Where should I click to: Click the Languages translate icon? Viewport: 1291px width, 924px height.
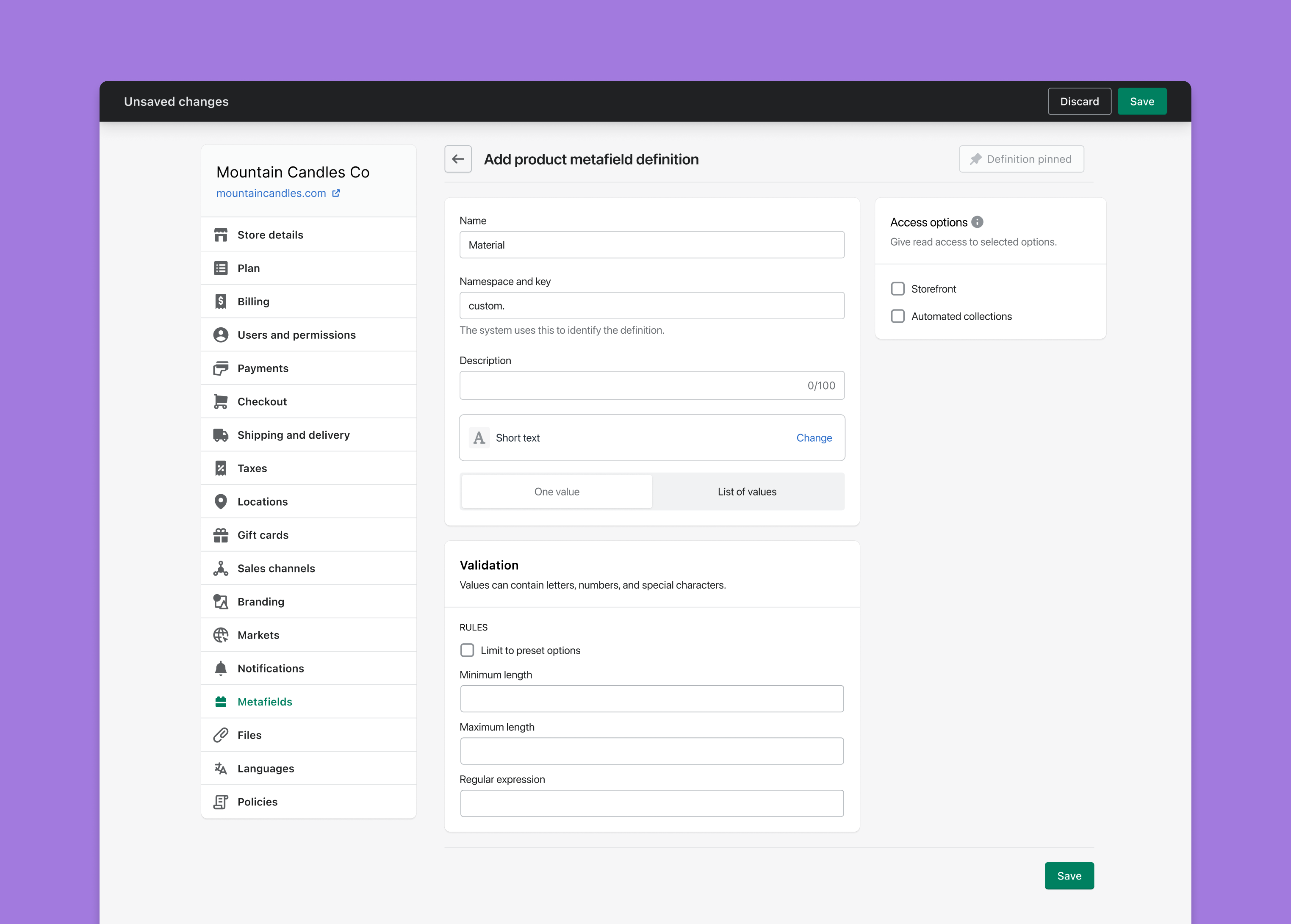pyautogui.click(x=221, y=769)
